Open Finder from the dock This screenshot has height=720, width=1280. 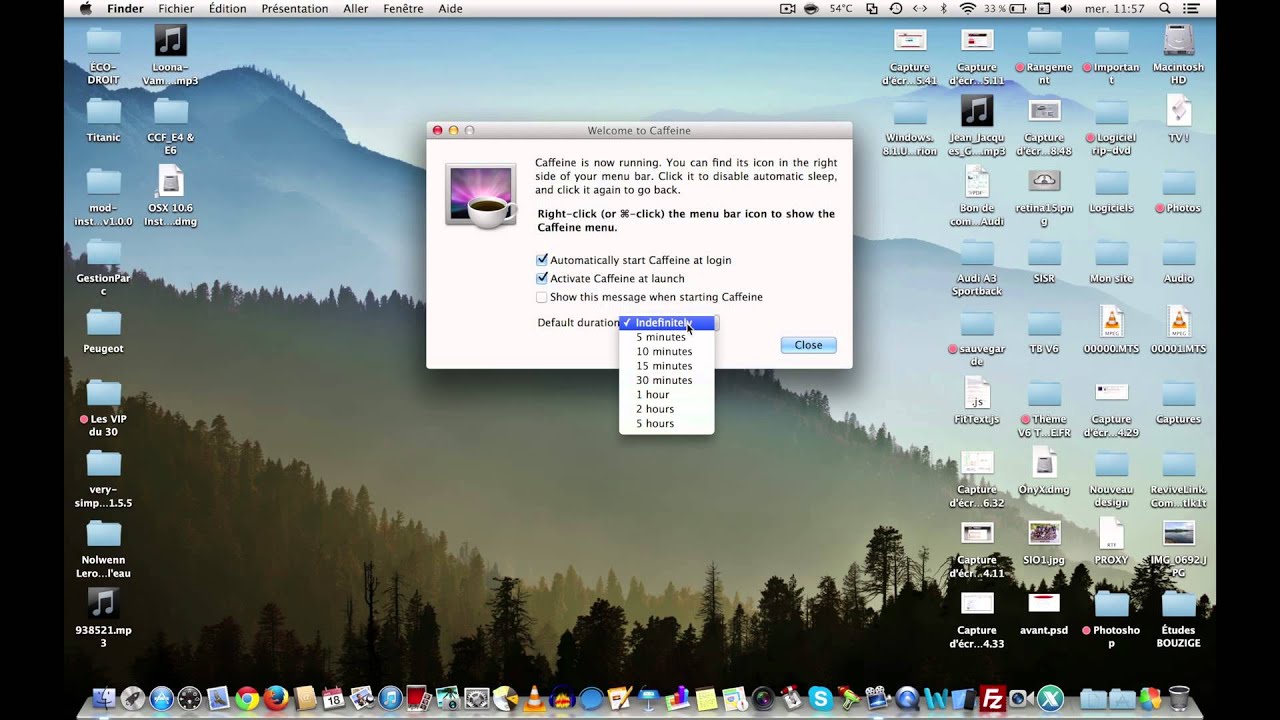103,698
